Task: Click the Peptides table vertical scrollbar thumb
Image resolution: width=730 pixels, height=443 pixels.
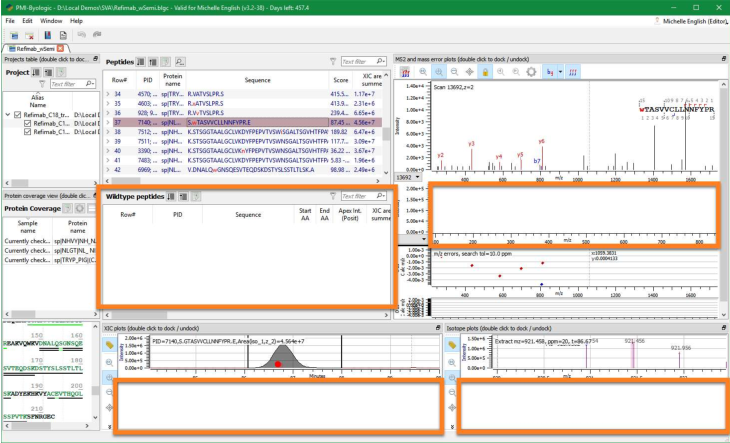Action: (x=386, y=134)
